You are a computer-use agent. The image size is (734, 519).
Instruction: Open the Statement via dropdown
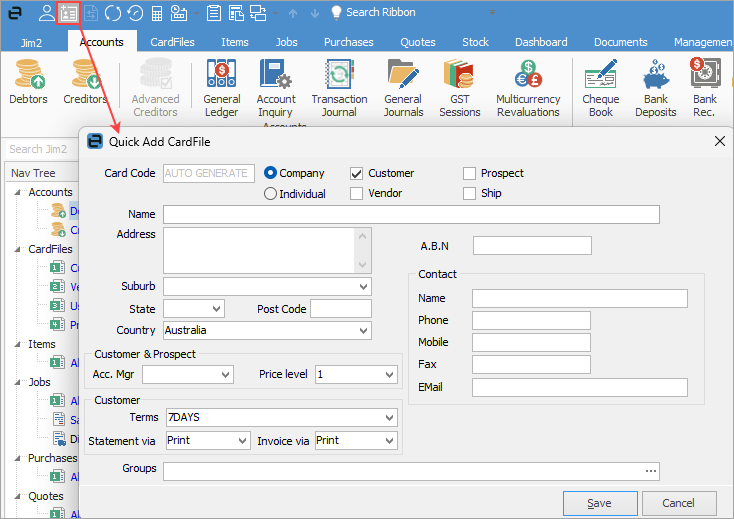click(242, 441)
